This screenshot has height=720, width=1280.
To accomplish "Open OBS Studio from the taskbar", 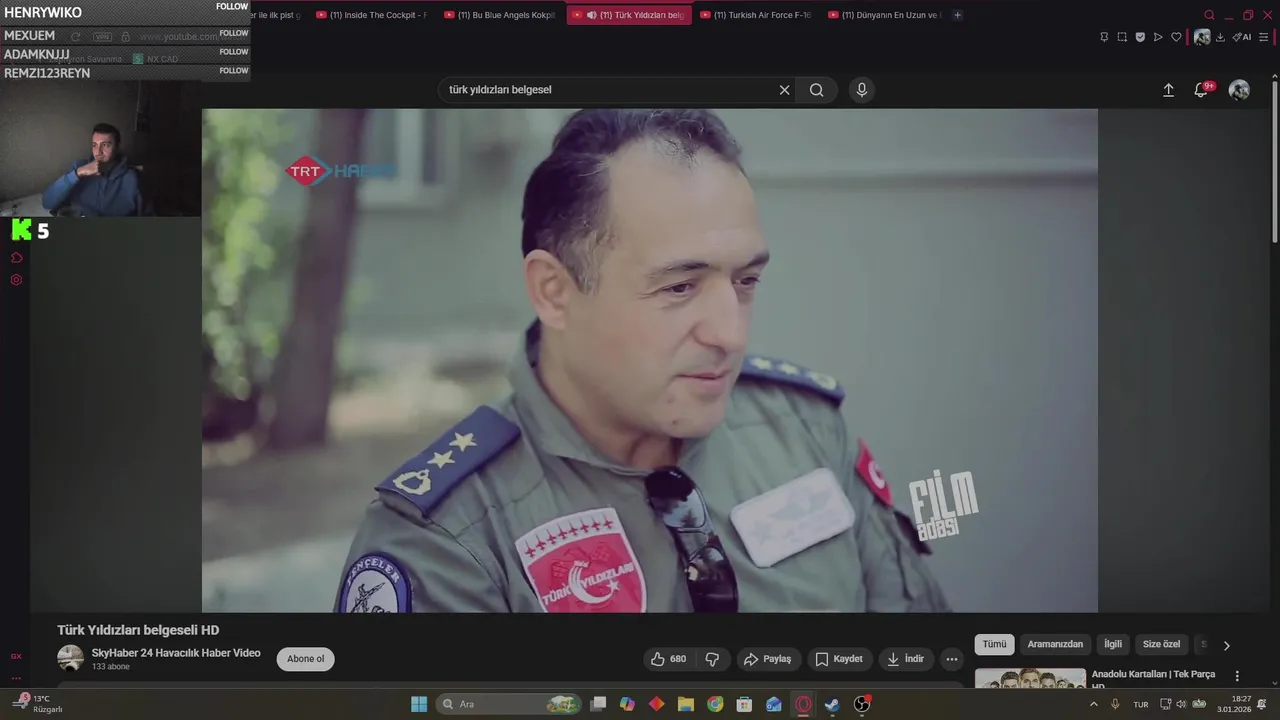I will point(862,704).
